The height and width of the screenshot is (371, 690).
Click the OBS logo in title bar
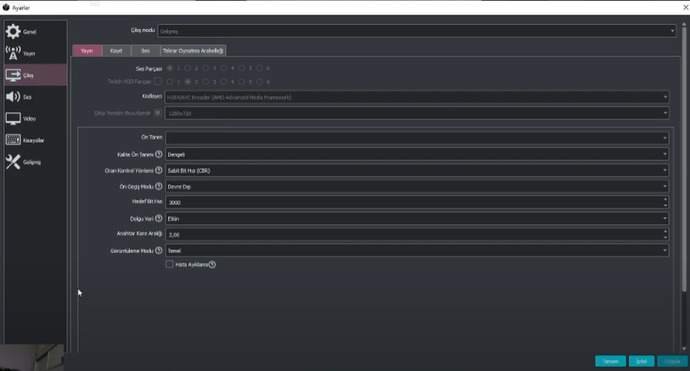click(6, 7)
